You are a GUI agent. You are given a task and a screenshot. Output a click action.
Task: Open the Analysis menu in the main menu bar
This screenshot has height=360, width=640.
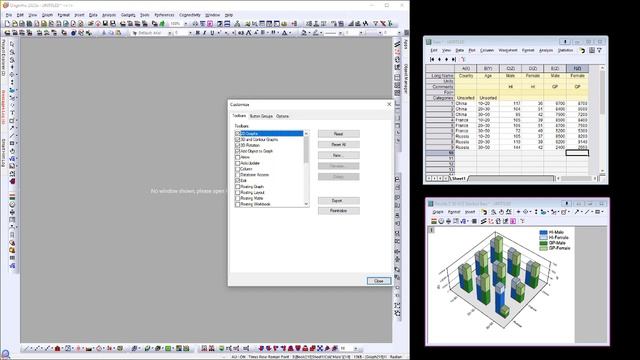(x=109, y=15)
